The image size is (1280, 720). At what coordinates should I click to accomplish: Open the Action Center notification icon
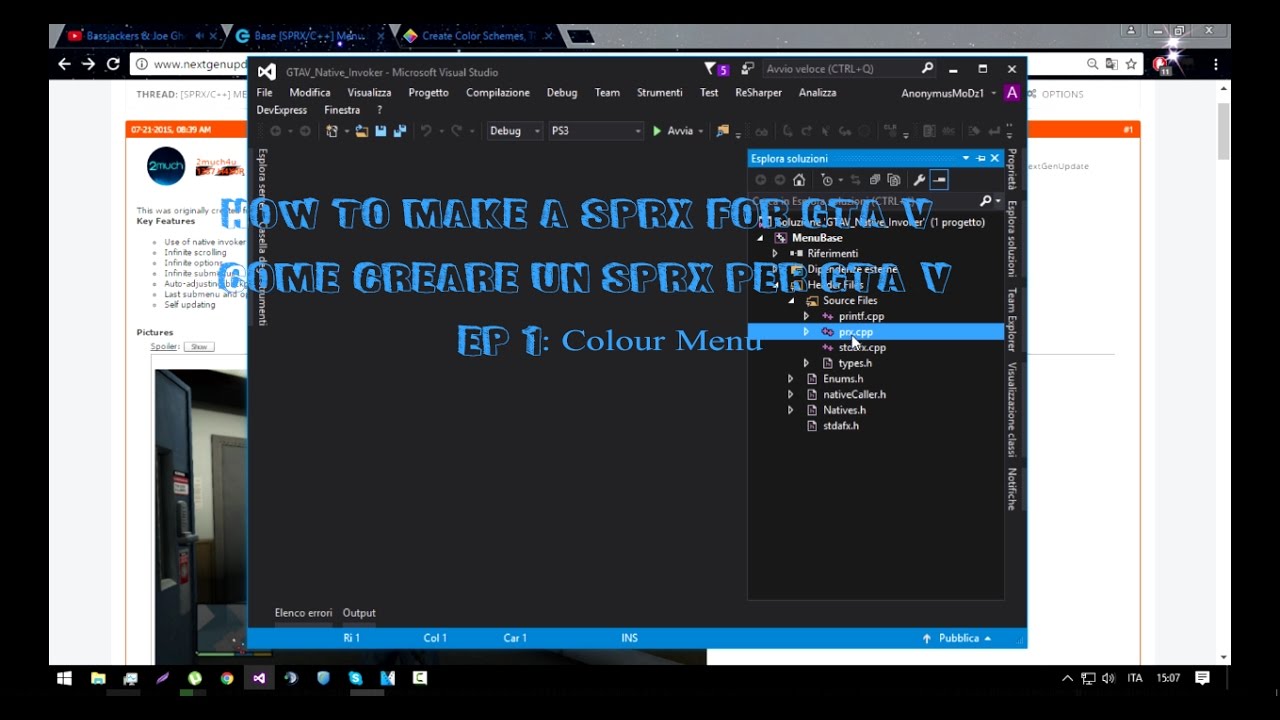click(x=1203, y=678)
